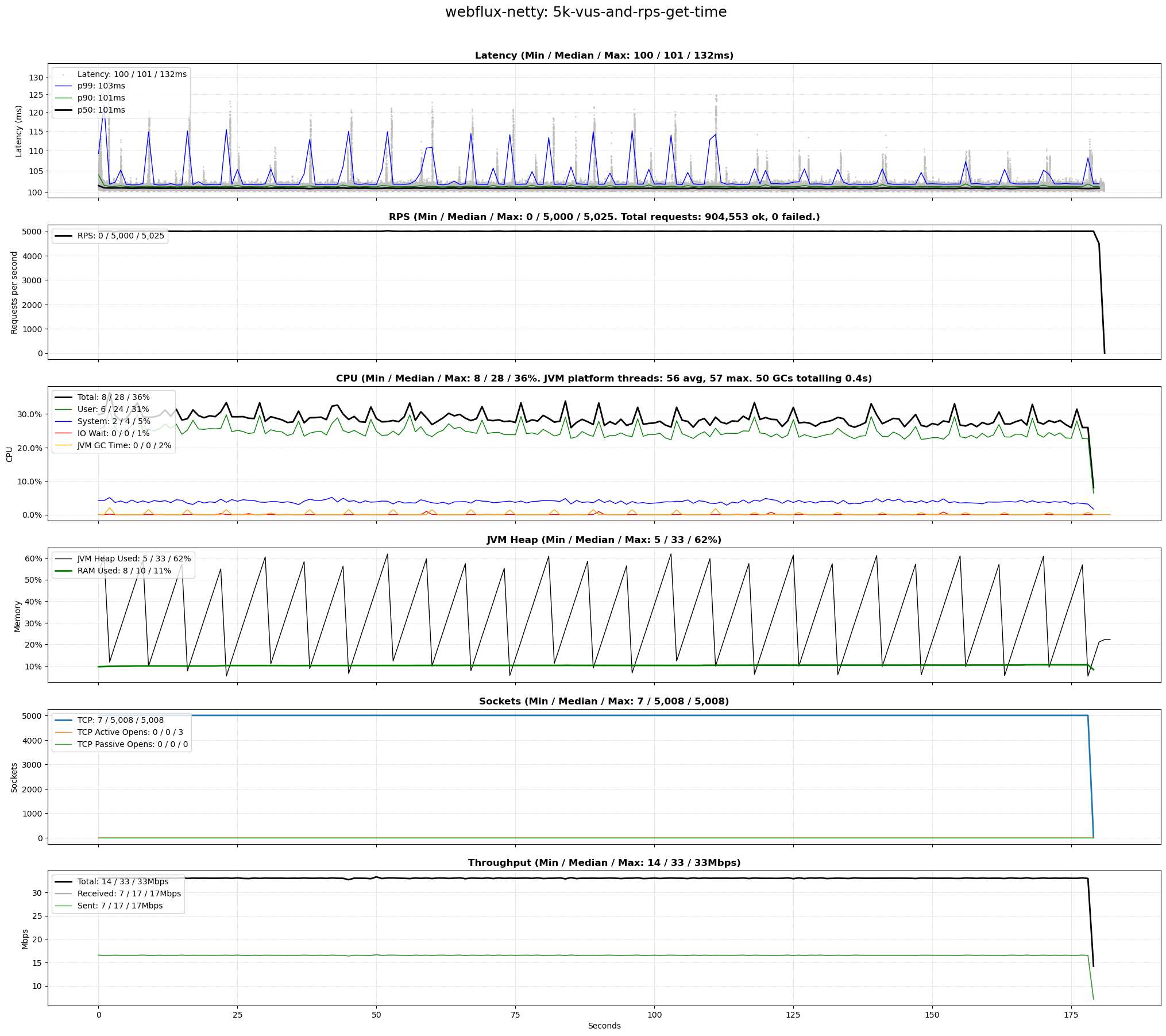Click the JVM GC Time orange legend entry
1166x1036 pixels.
tap(124, 446)
